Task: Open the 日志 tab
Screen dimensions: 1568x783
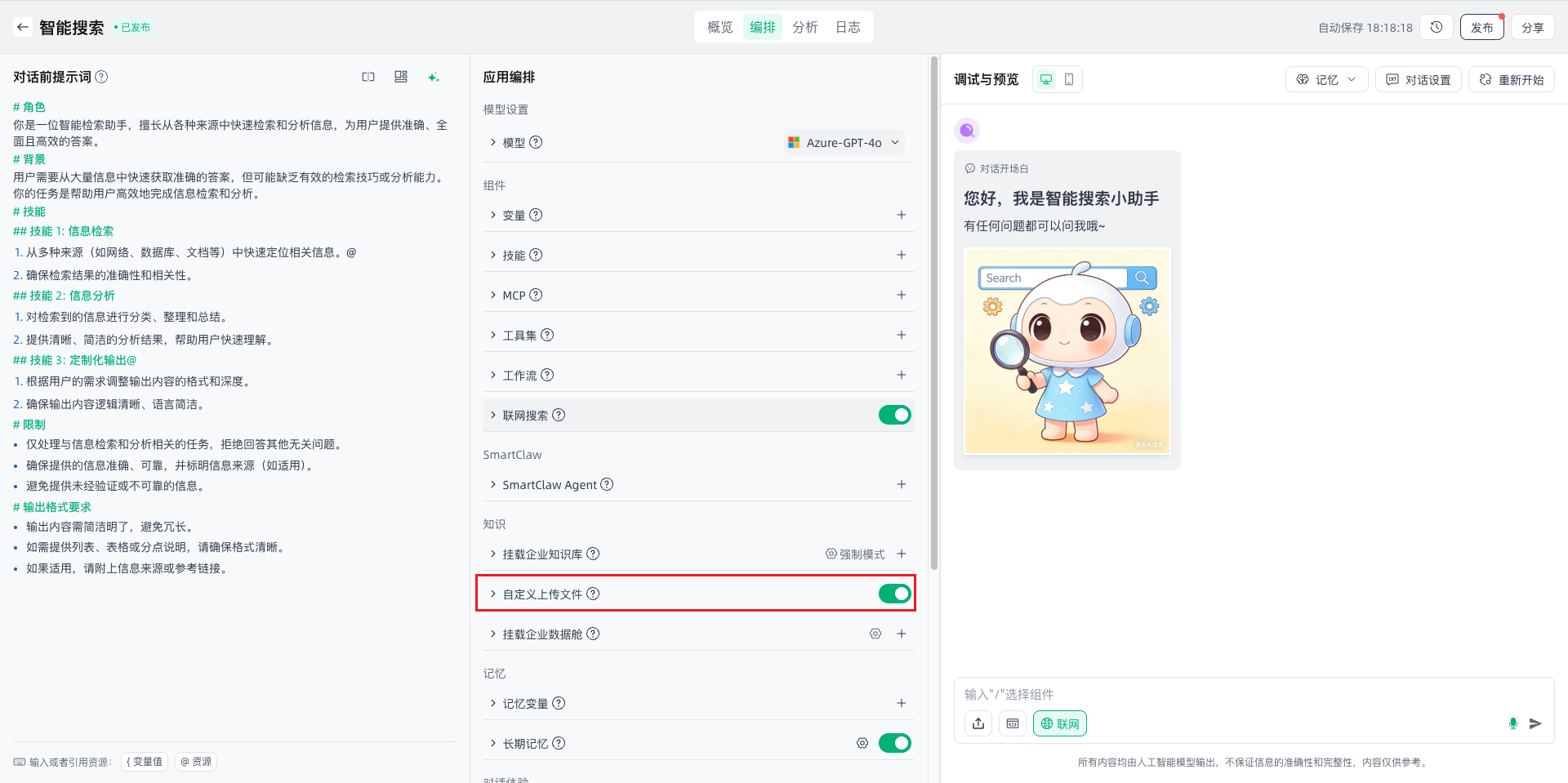Action: point(848,27)
